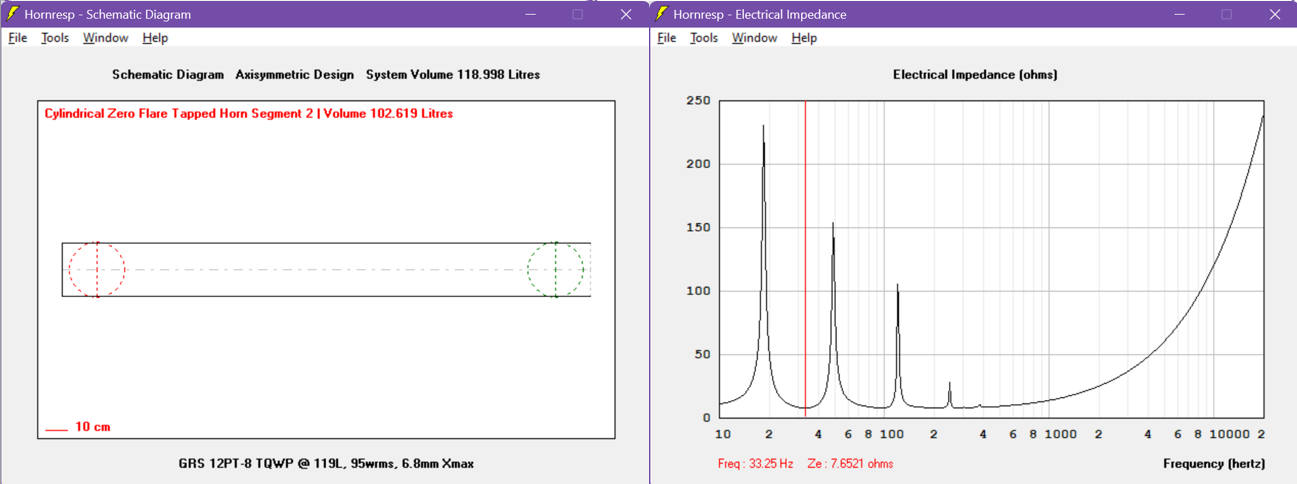
Task: Open Window menu in Electrical Impedance window
Action: [x=754, y=38]
